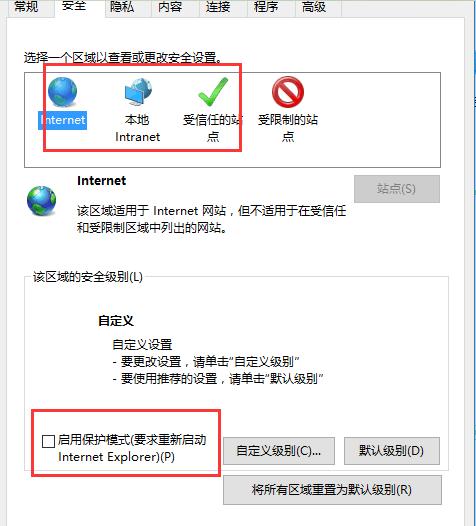Switch to the 程序 tab
Screen dimensions: 476x526
click(266, 7)
